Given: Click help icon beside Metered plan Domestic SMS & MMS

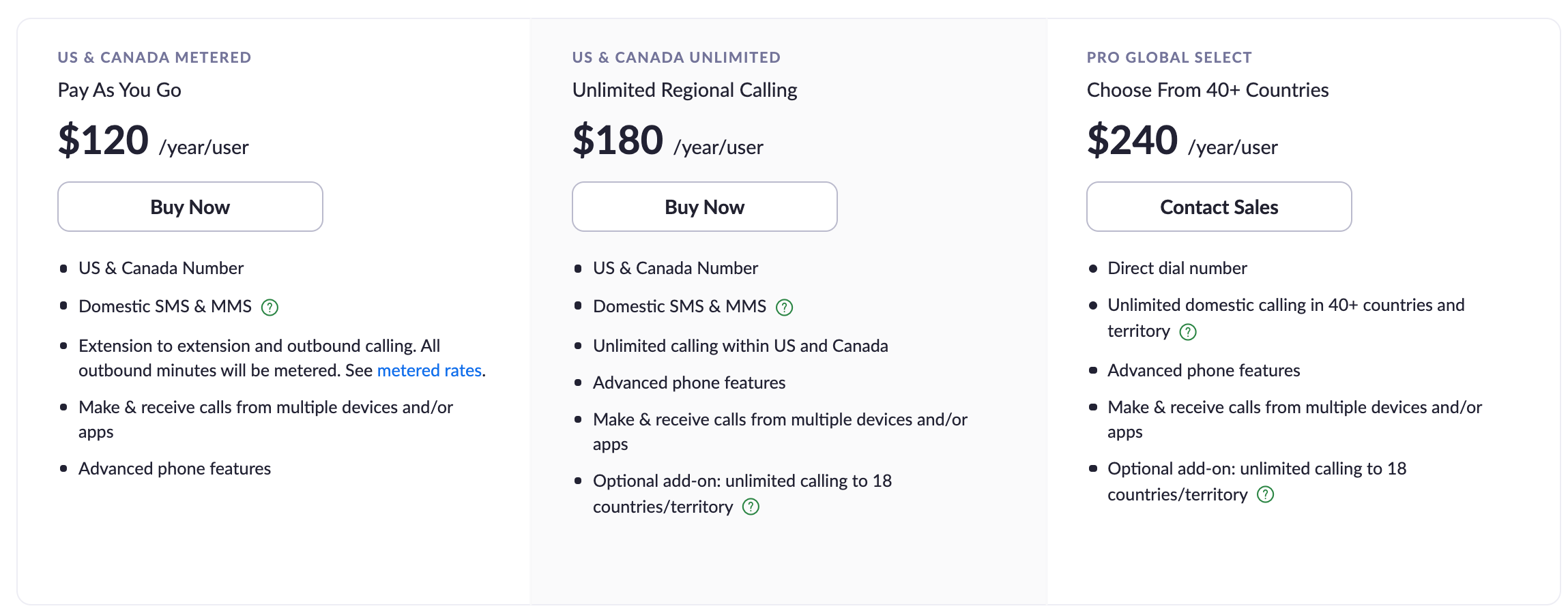Looking at the screenshot, I should tap(270, 307).
